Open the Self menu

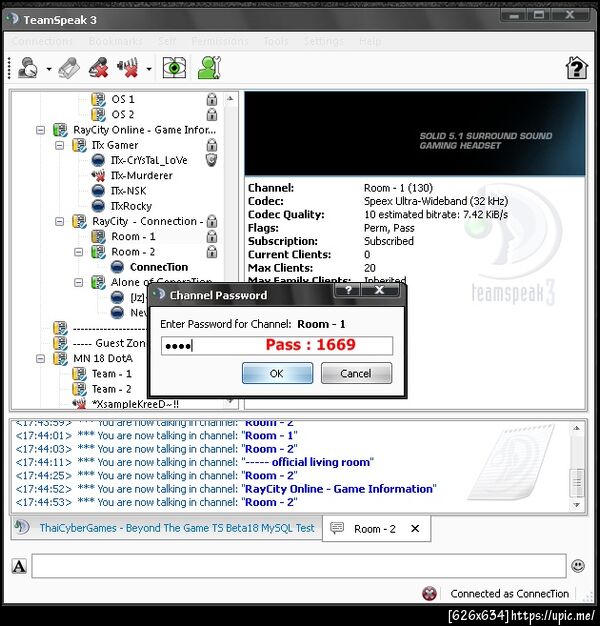[167, 41]
